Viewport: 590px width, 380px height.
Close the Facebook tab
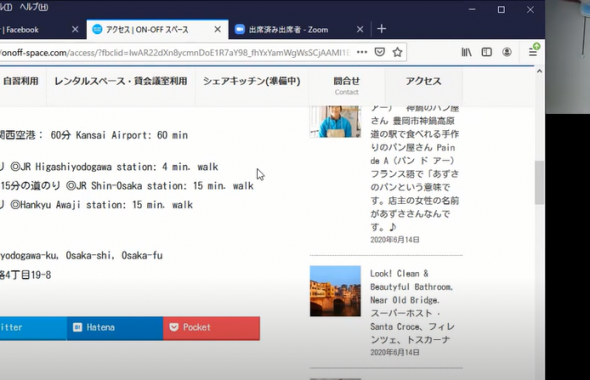(75, 29)
